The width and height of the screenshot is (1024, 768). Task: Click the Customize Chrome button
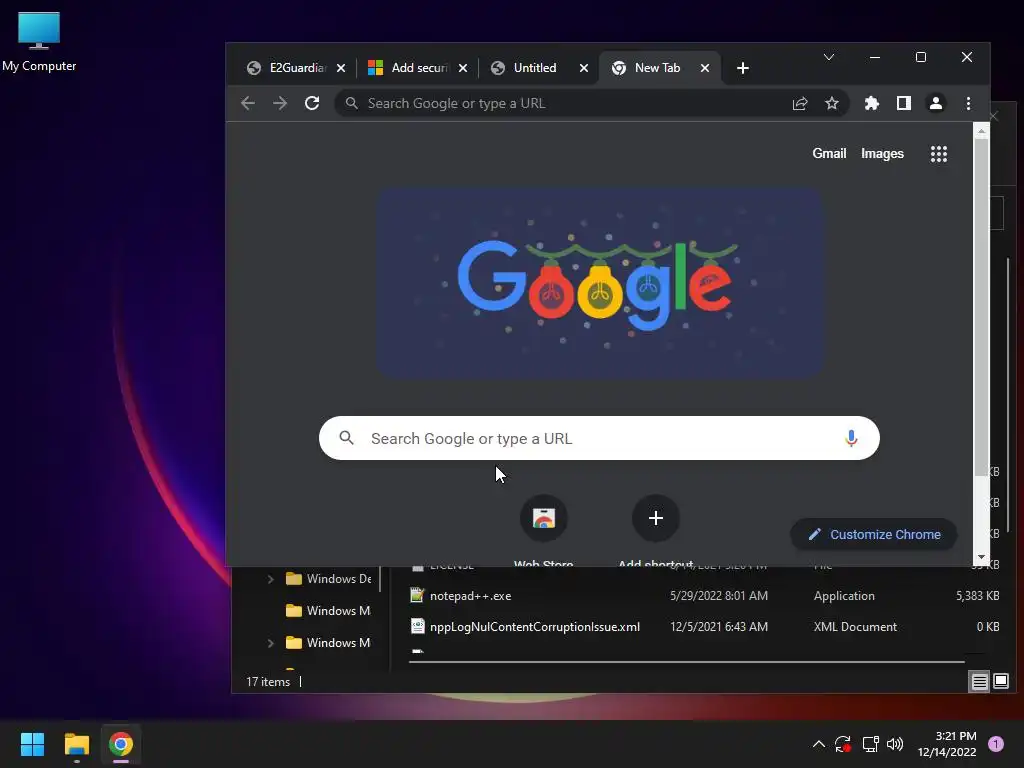pos(874,534)
